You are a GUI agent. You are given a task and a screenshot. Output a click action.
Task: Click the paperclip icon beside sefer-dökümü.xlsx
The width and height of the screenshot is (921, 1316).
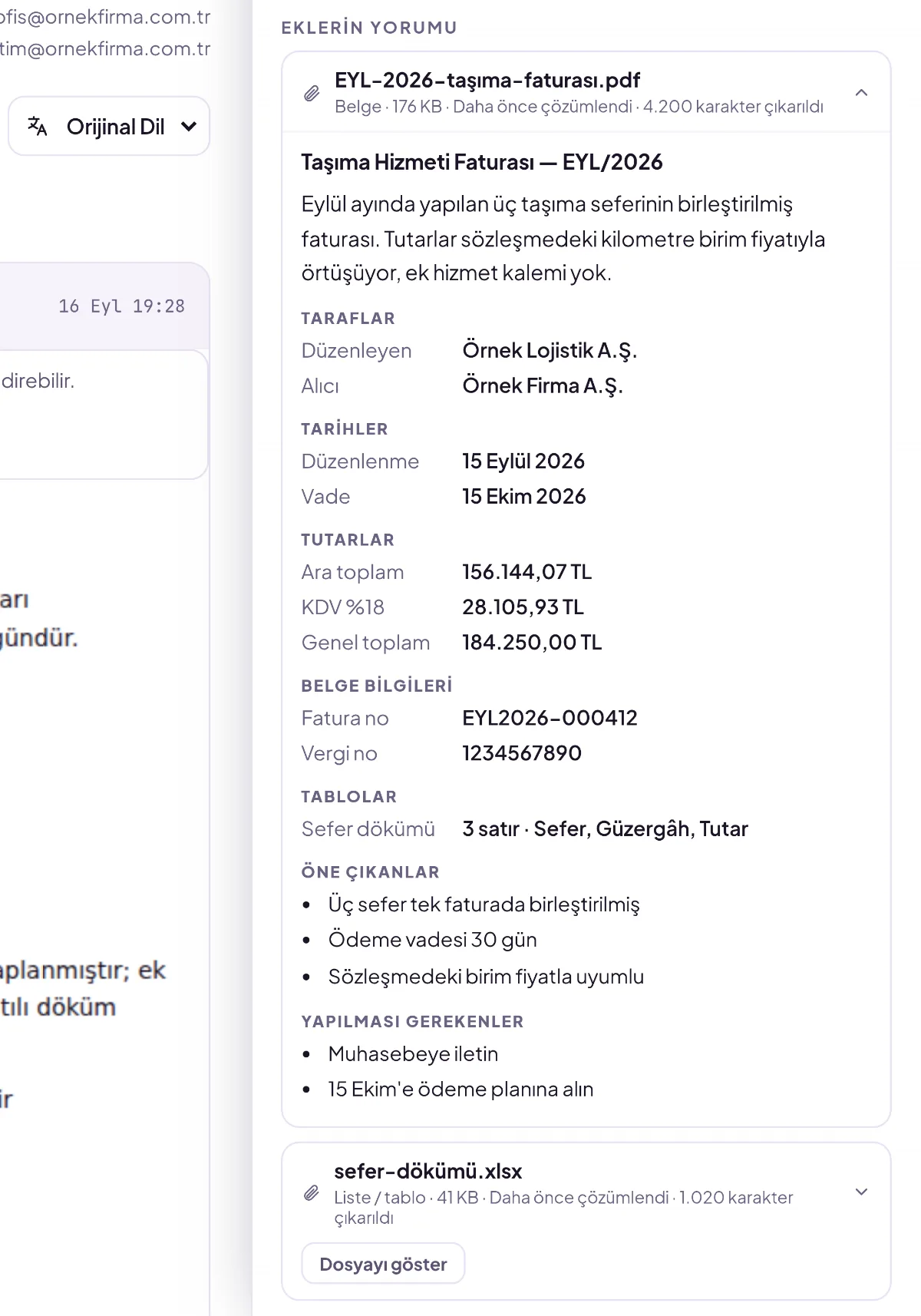coord(312,1193)
